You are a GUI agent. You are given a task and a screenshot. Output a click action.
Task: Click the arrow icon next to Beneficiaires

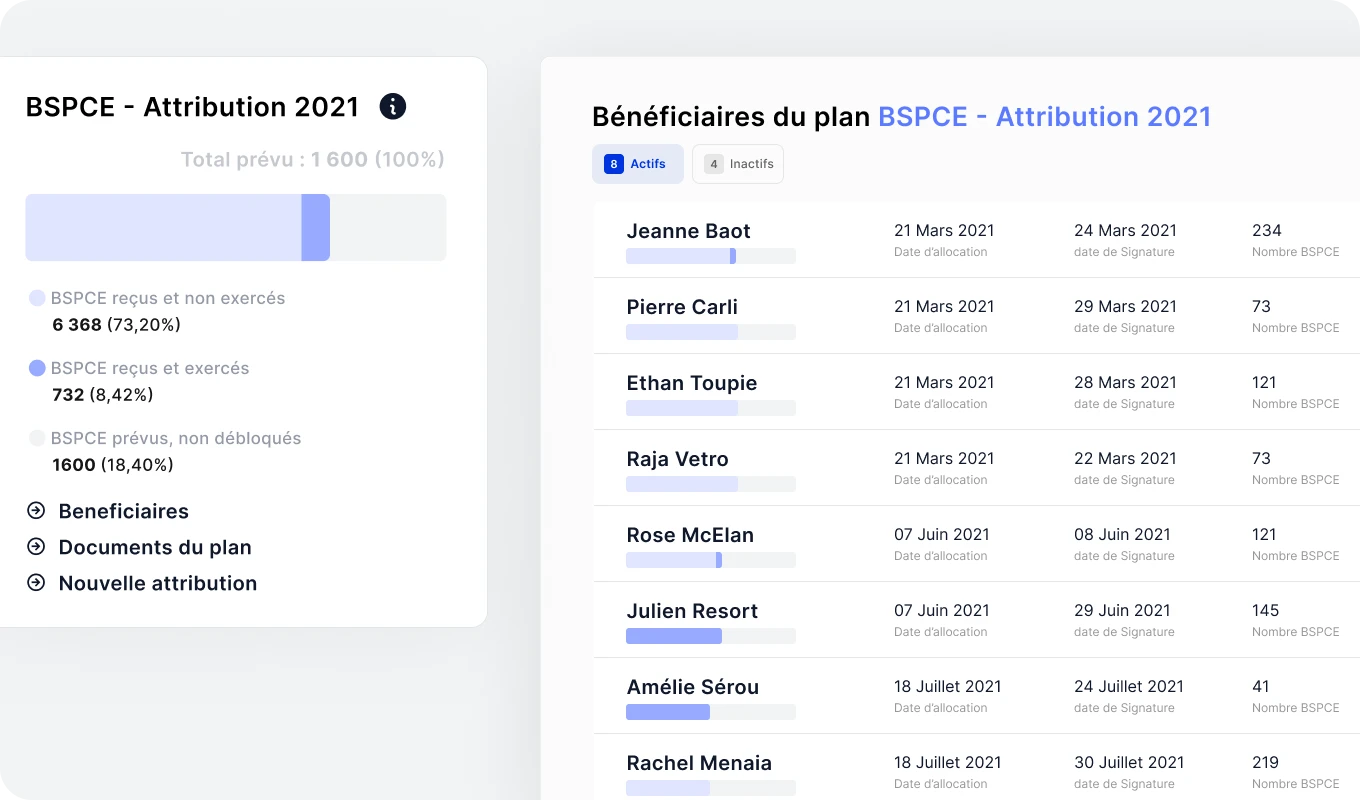tap(37, 511)
